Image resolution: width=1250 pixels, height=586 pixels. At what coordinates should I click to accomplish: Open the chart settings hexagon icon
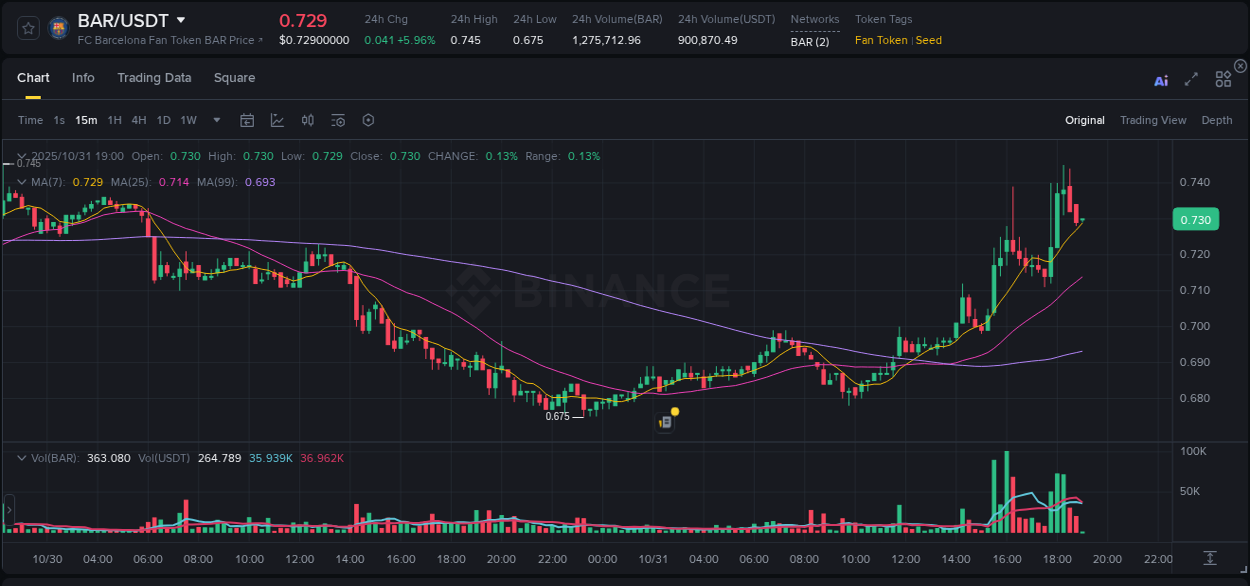click(368, 120)
